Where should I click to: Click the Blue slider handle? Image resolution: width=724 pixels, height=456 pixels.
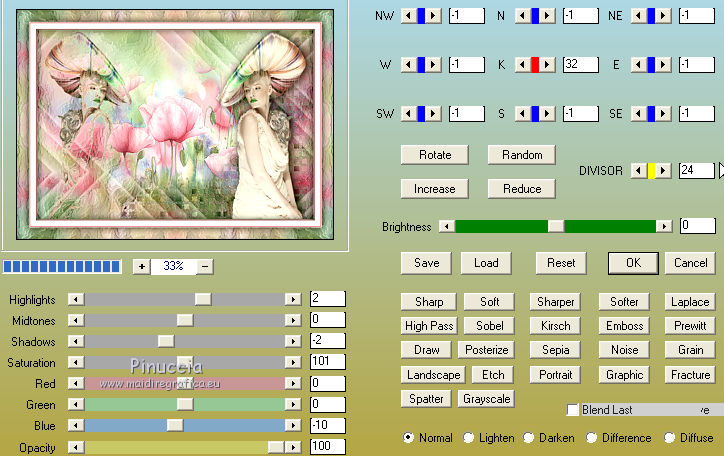175,425
